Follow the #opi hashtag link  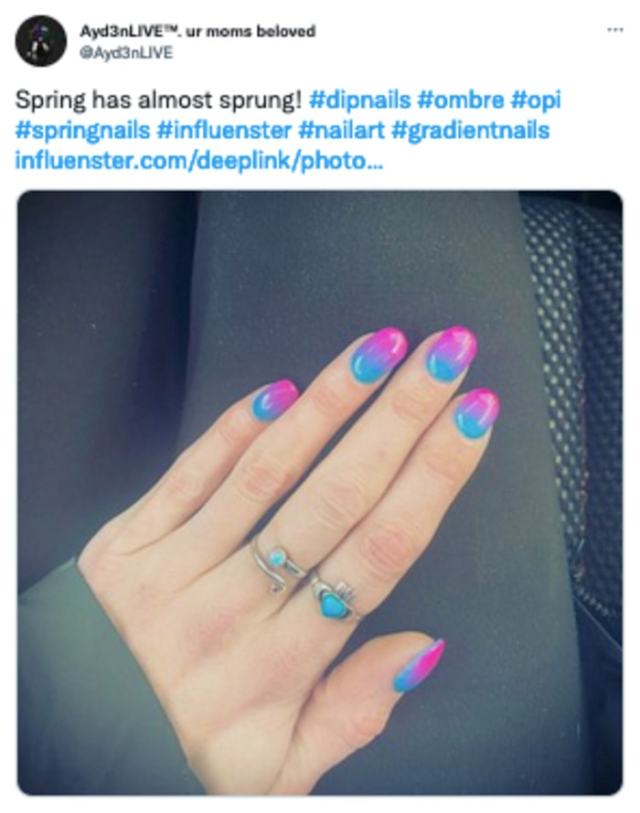(536, 101)
